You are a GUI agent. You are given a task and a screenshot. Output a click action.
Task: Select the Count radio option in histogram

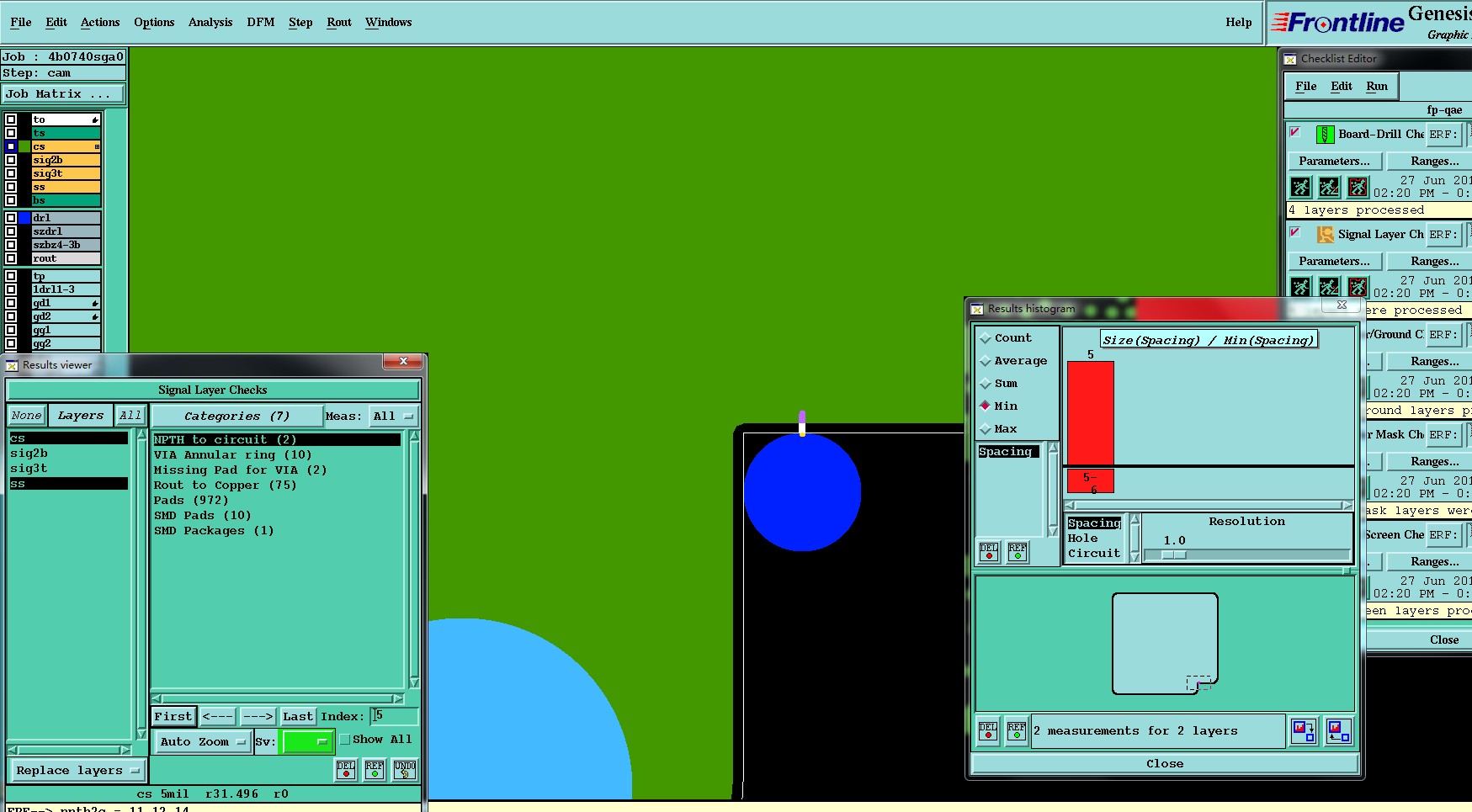click(985, 338)
